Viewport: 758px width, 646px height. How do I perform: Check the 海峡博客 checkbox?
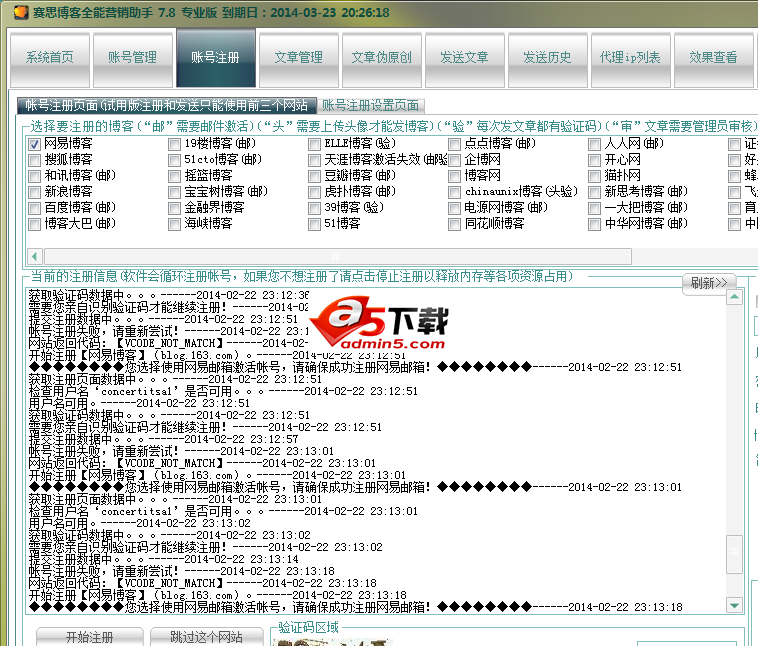pos(174,224)
